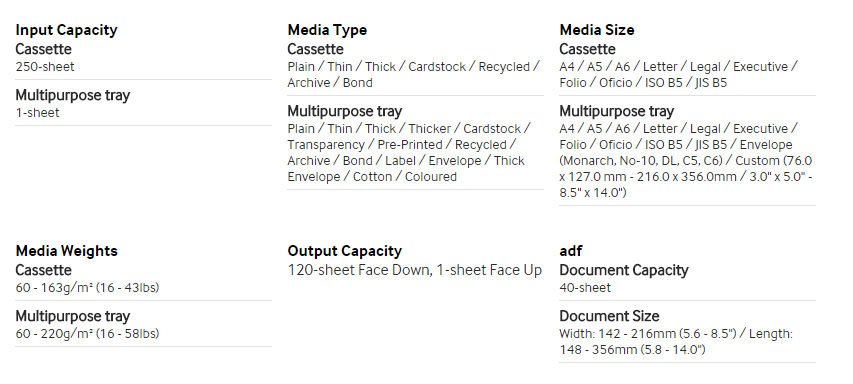853x384 pixels.
Task: Click the adf section heading
Action: pyautogui.click(x=571, y=251)
